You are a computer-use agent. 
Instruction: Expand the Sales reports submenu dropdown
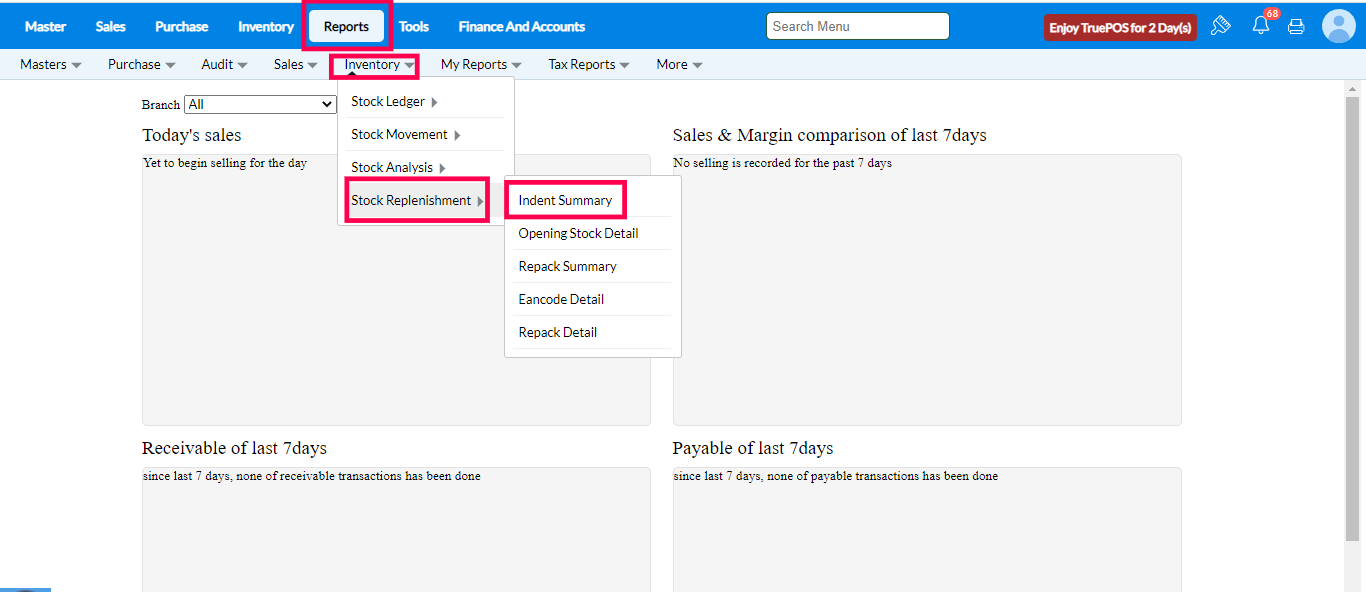pyautogui.click(x=296, y=64)
